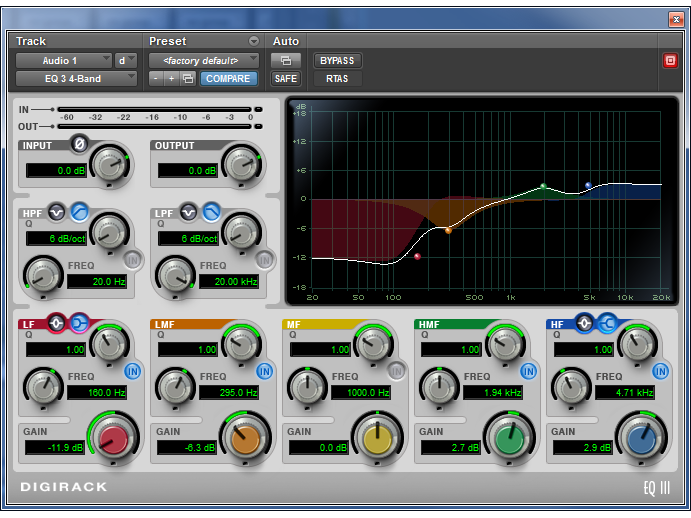Disable the HF band IN button

click(x=661, y=371)
